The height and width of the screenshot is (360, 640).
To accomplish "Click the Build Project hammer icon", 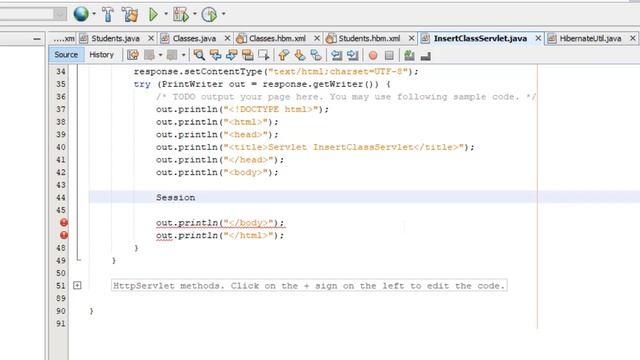I will (108, 15).
